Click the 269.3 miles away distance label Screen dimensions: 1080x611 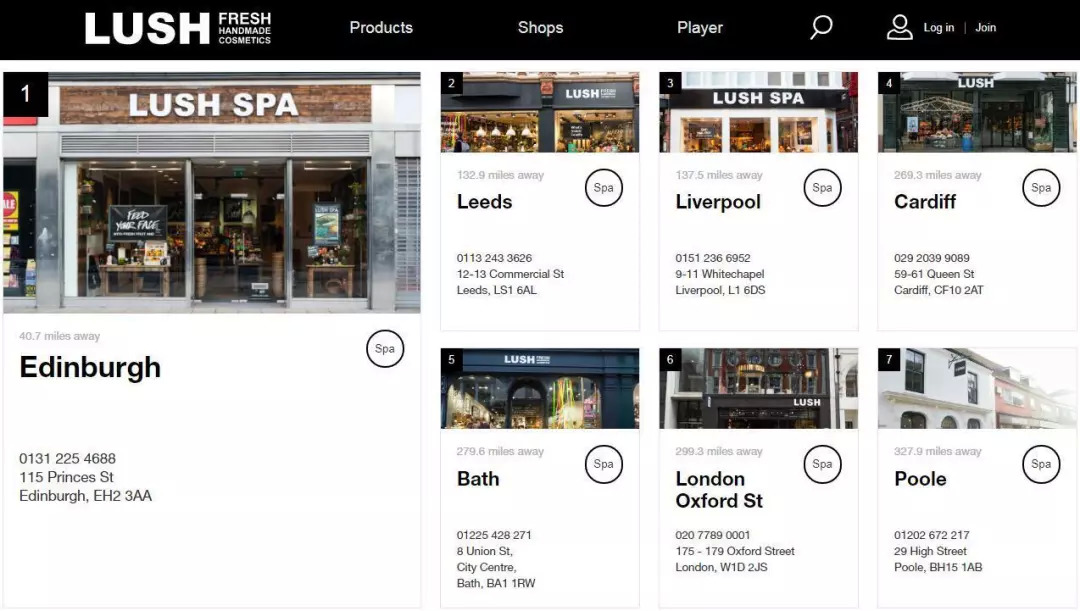(938, 175)
